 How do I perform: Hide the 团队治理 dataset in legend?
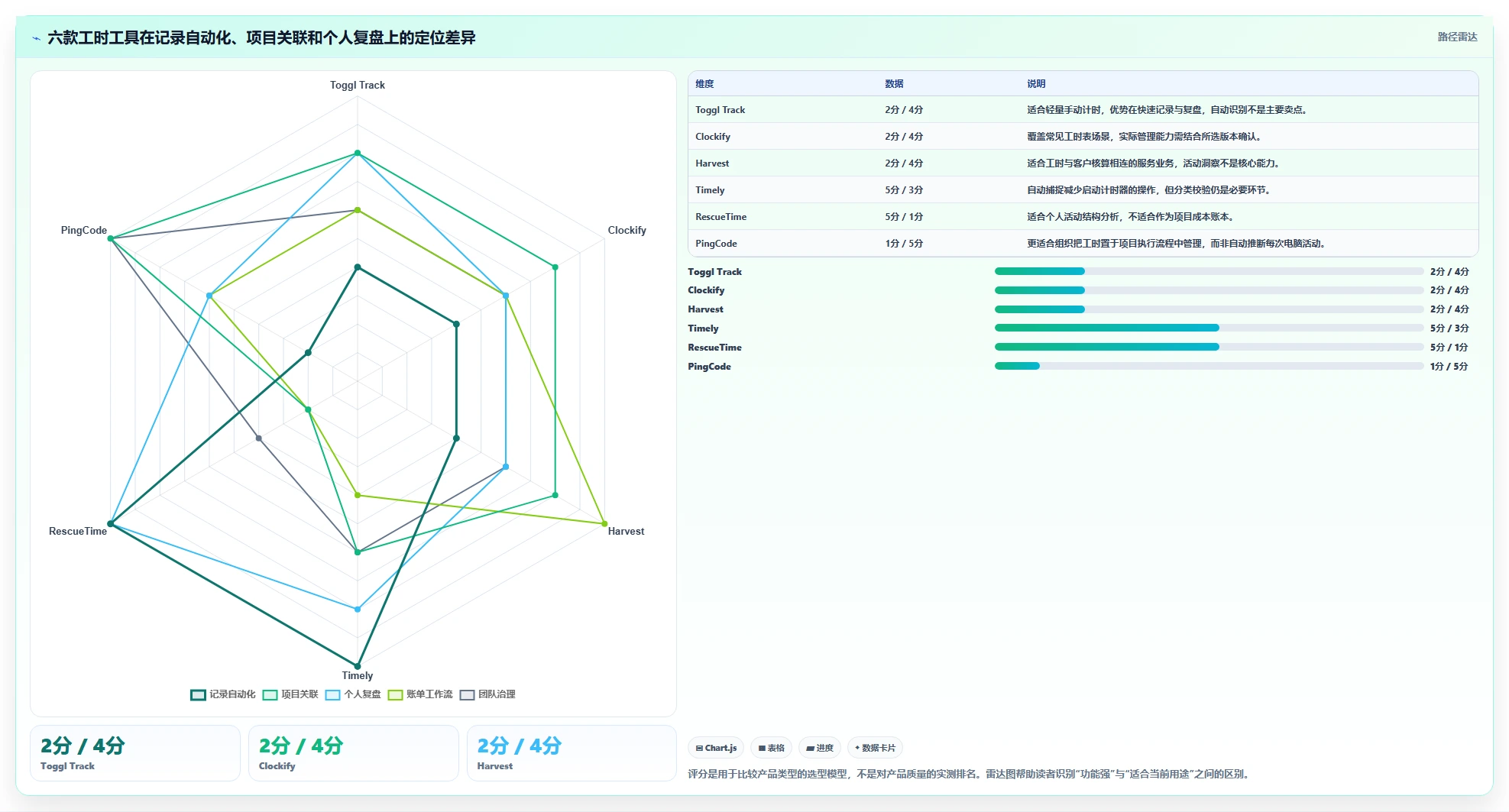click(487, 694)
